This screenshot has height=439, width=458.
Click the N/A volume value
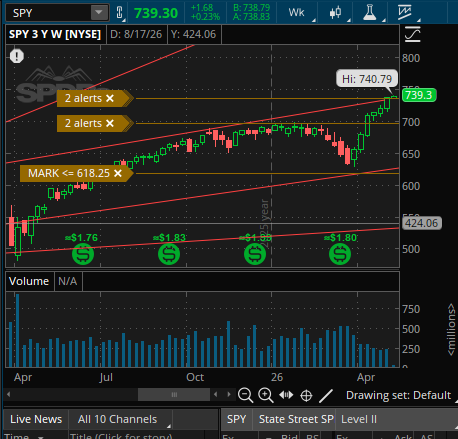tap(68, 281)
